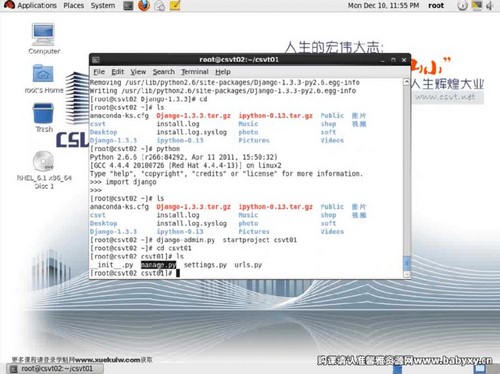The image size is (500, 374).
Task: Open the Places menu
Action: 74,6
